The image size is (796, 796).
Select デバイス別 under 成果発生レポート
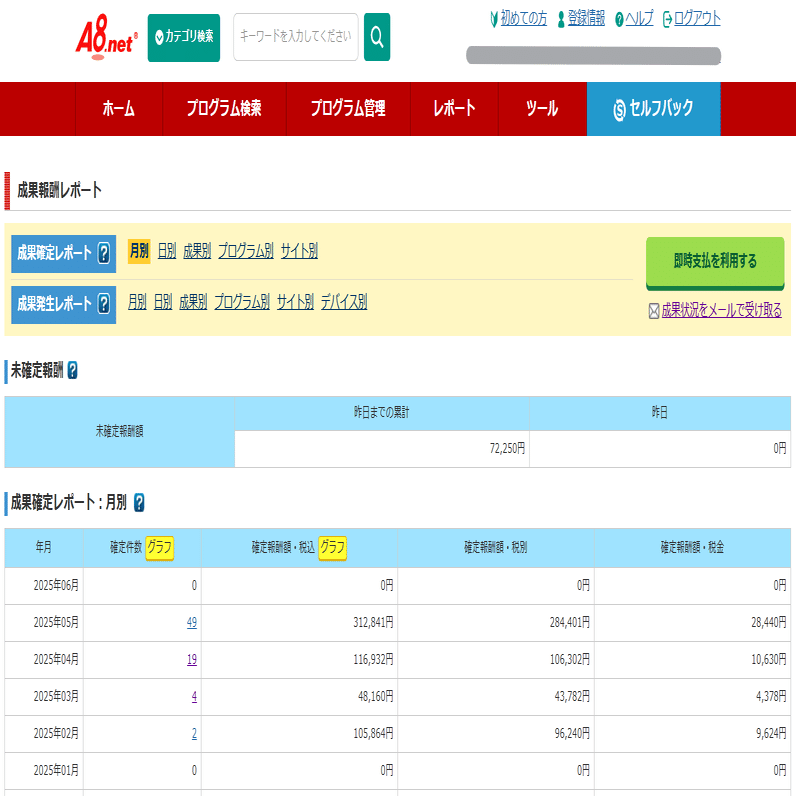click(x=344, y=302)
